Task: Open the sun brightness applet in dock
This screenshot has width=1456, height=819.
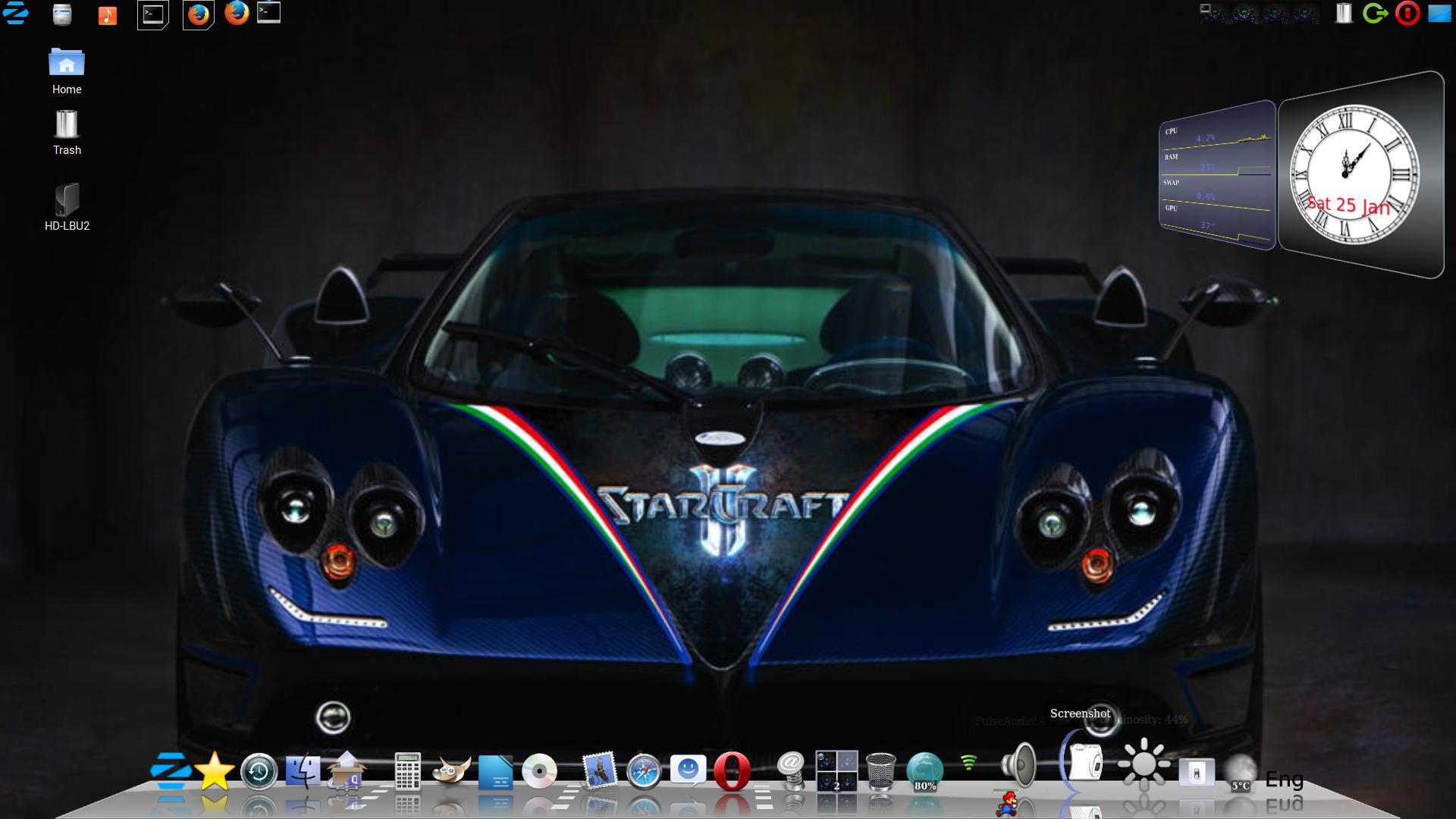Action: (x=1144, y=764)
